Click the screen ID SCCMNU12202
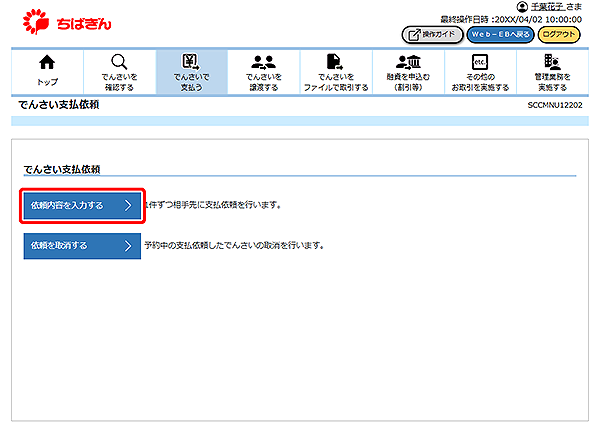The image size is (600, 433). point(555,105)
